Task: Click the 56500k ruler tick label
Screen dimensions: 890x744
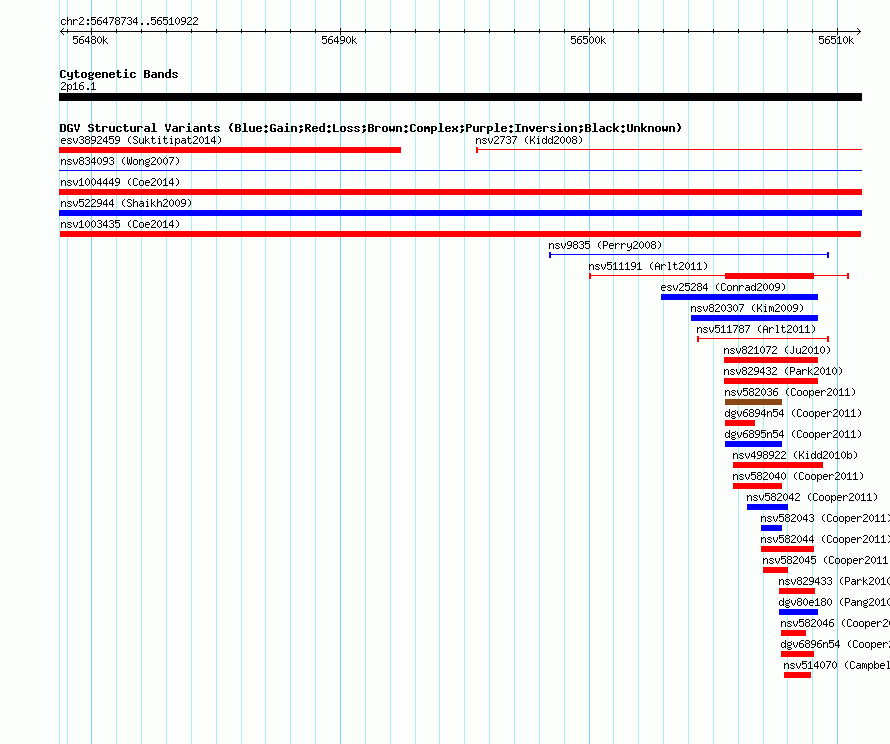Action: tap(588, 40)
